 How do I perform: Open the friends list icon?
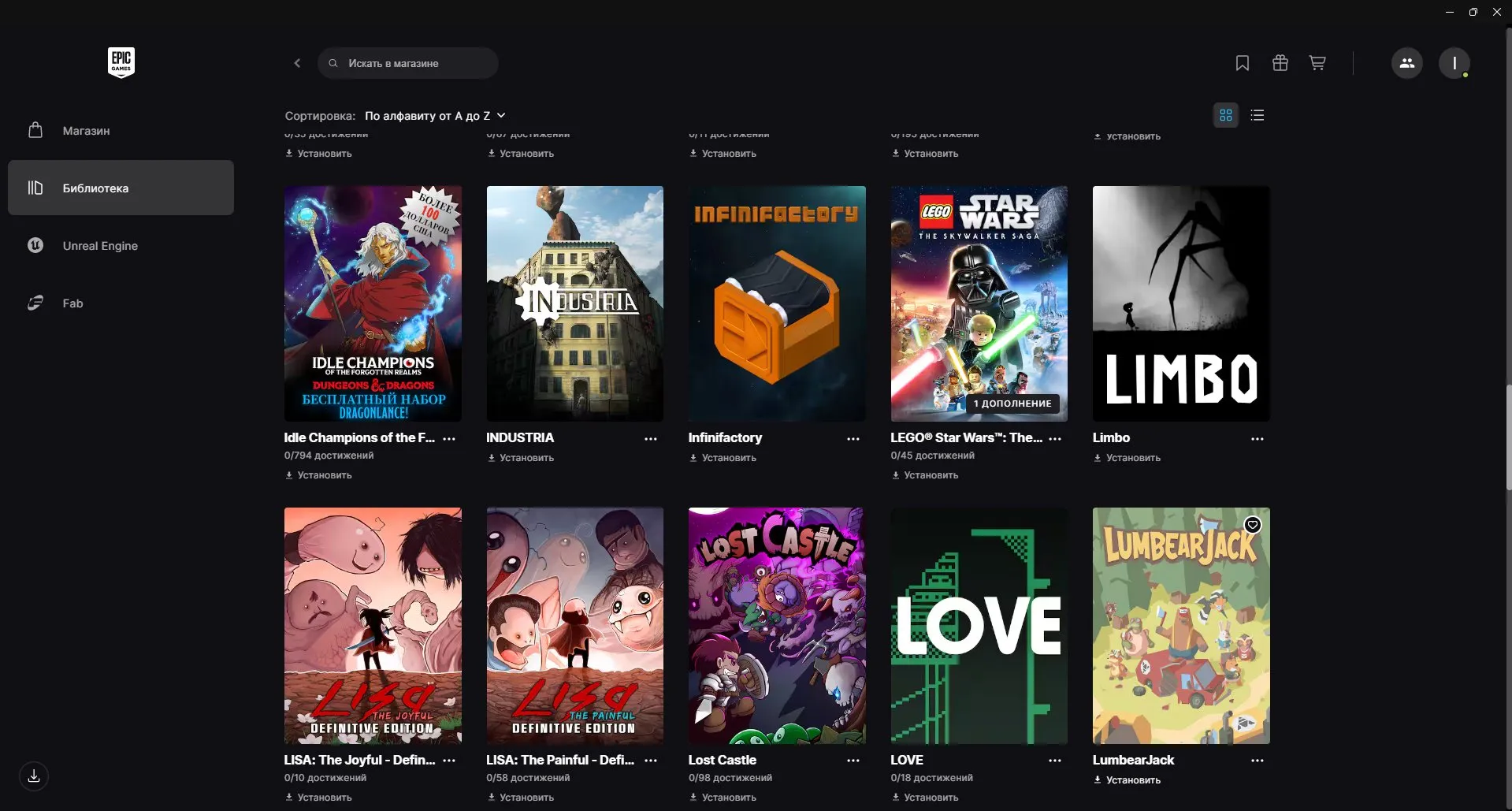(1407, 63)
